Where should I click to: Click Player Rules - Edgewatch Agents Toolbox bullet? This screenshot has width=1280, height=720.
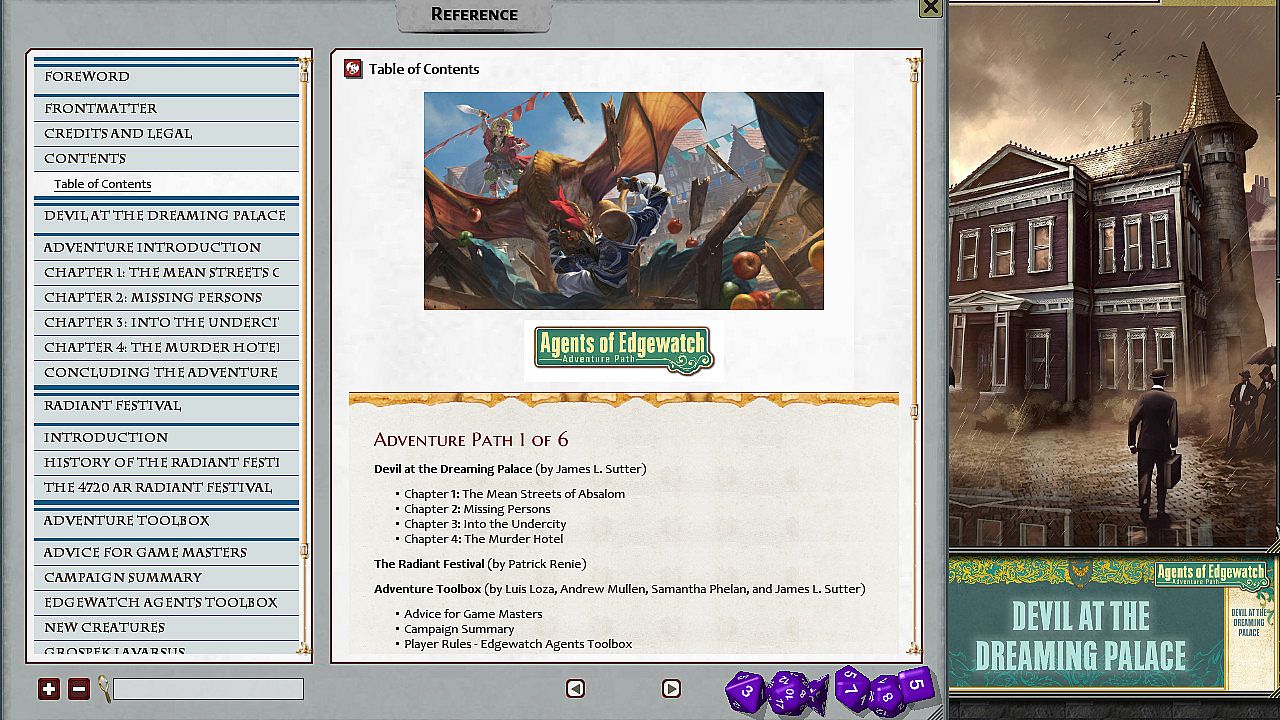pyautogui.click(x=518, y=644)
